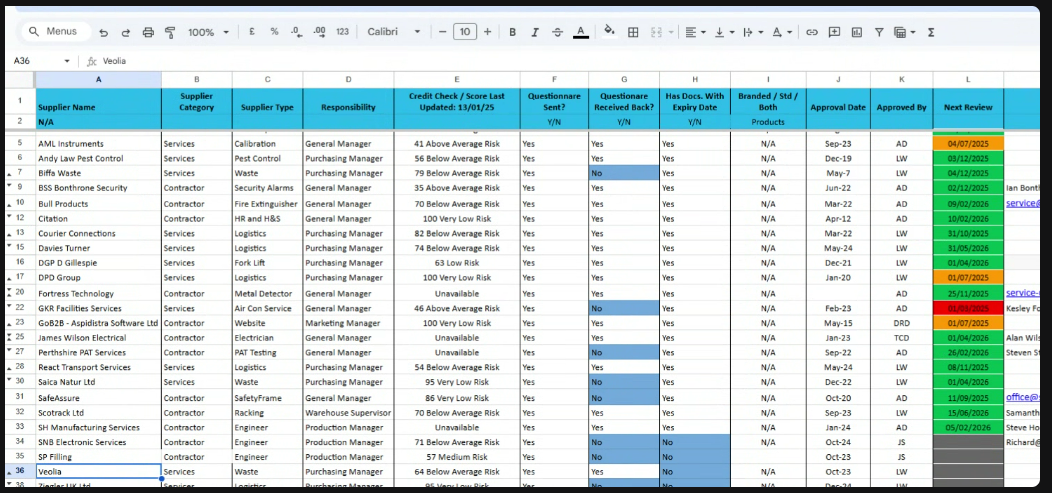1052x493 pixels.
Task: Open the fill colour picker
Action: tap(609, 31)
